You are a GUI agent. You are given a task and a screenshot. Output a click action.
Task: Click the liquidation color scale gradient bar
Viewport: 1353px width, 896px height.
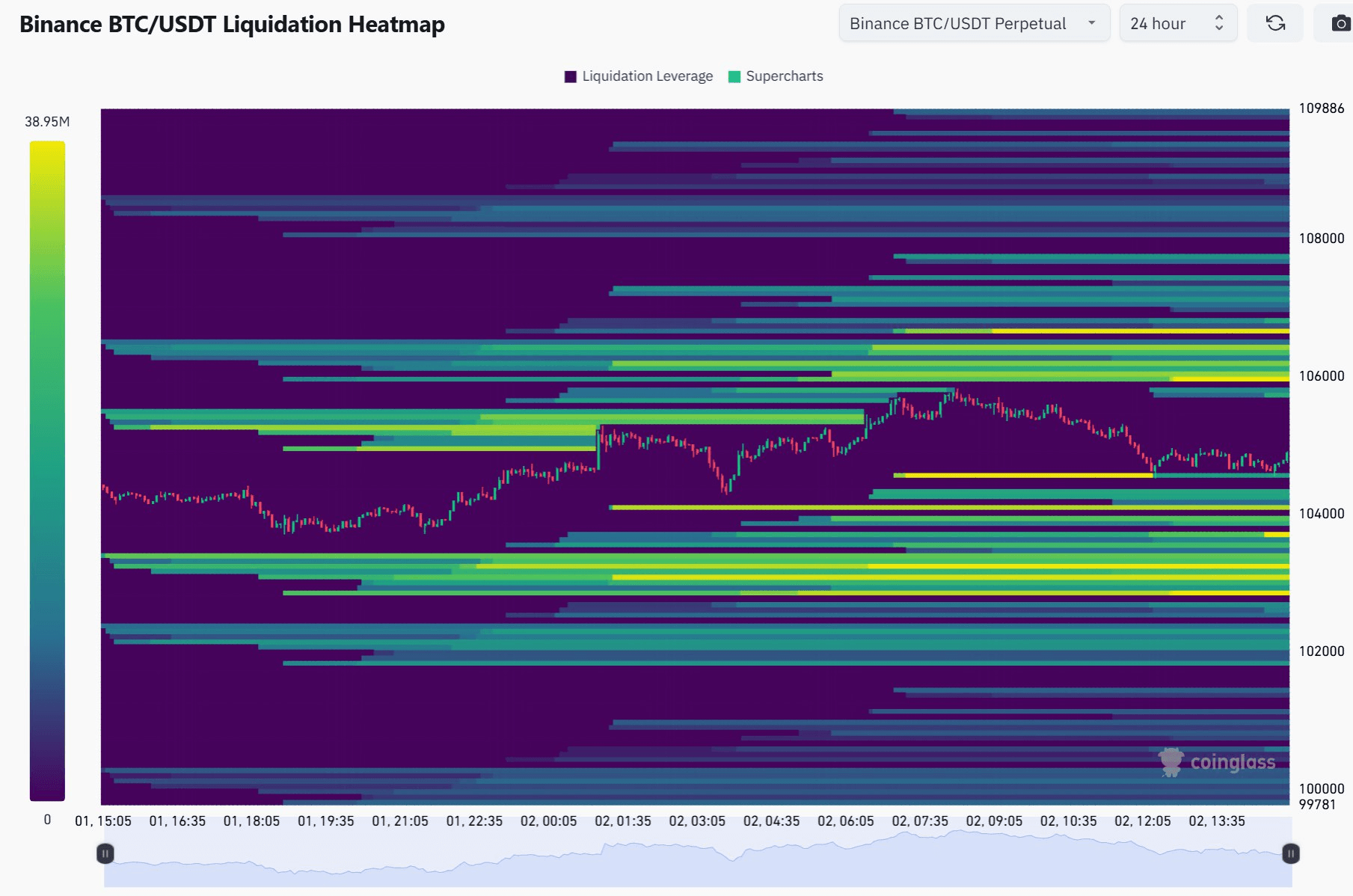(x=47, y=470)
